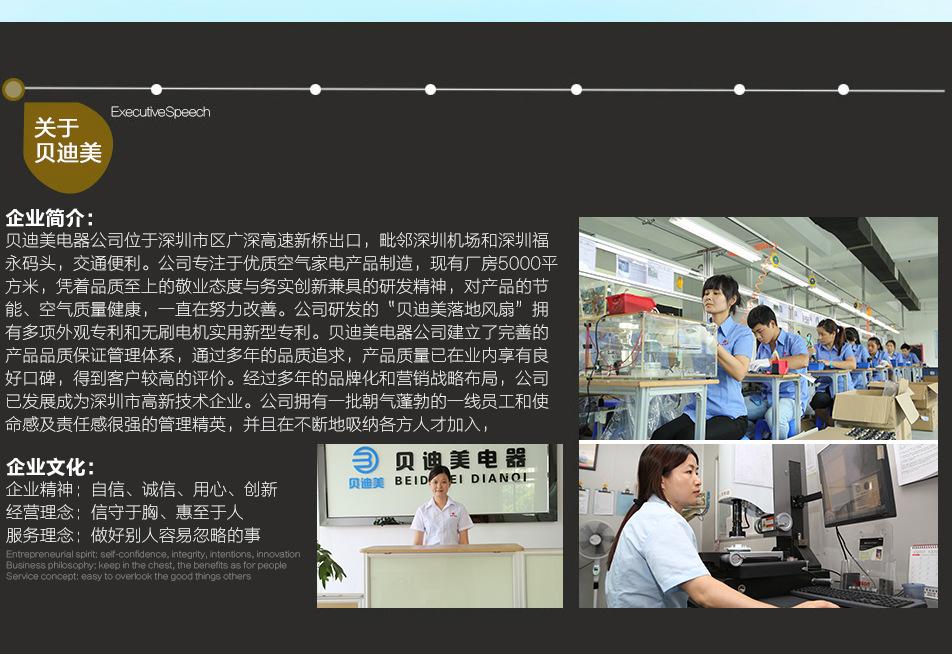Click the 企业简介 heading
Viewport: 952px width, 654px height.
tap(50, 218)
